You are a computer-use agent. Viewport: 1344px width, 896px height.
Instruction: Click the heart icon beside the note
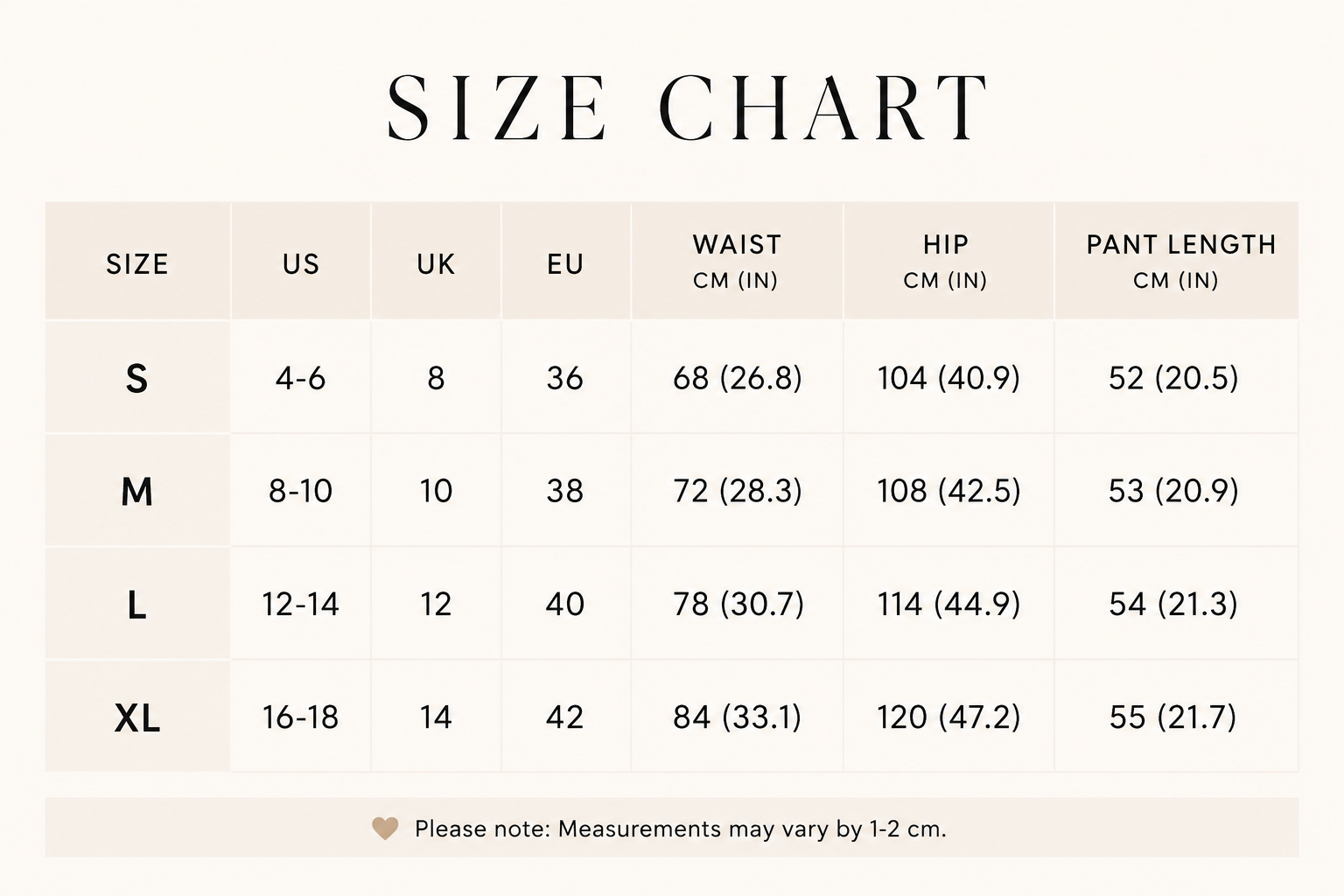point(385,828)
